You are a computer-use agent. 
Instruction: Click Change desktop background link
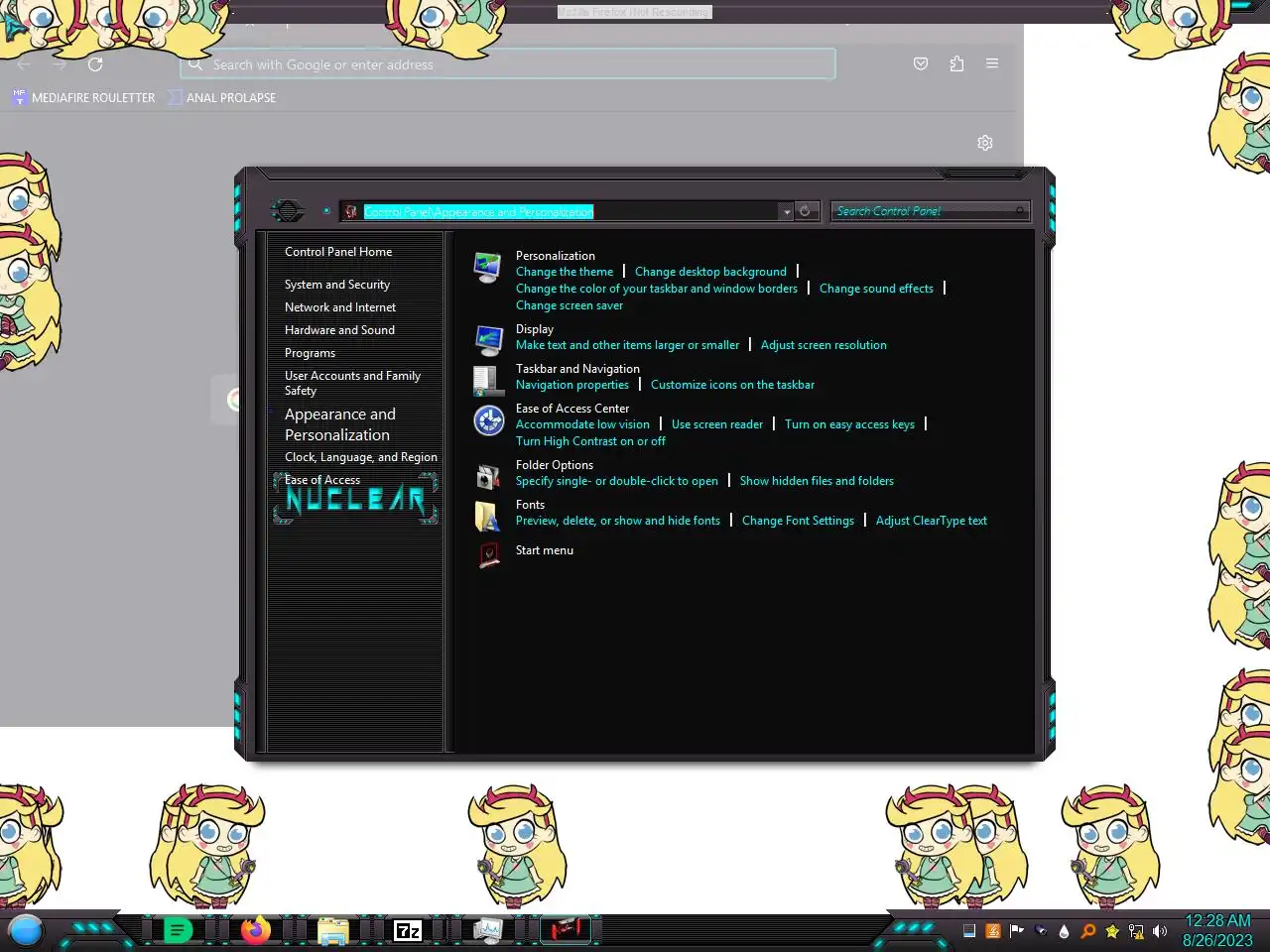coord(710,272)
